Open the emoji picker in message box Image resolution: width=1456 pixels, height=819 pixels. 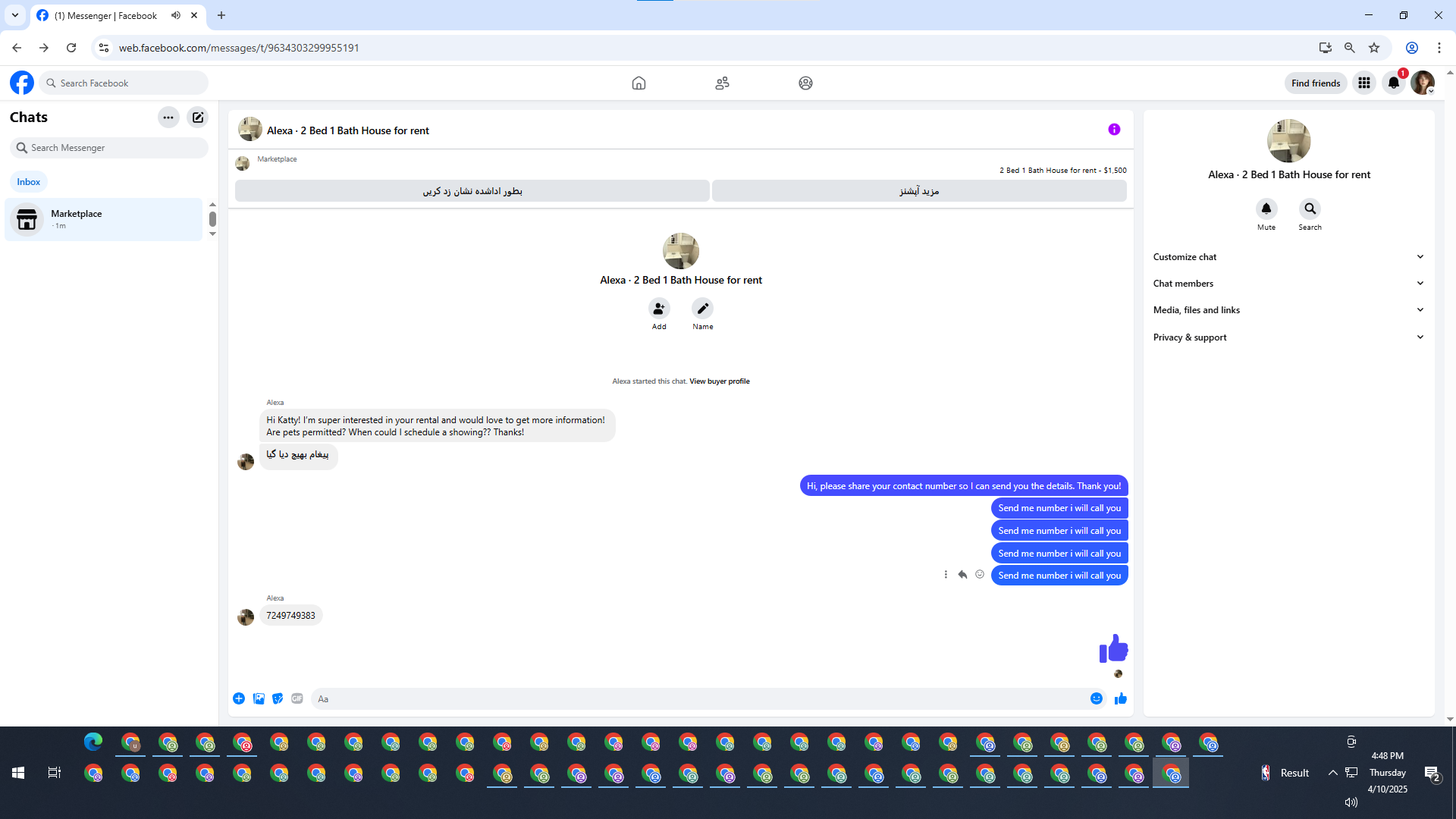(1096, 698)
